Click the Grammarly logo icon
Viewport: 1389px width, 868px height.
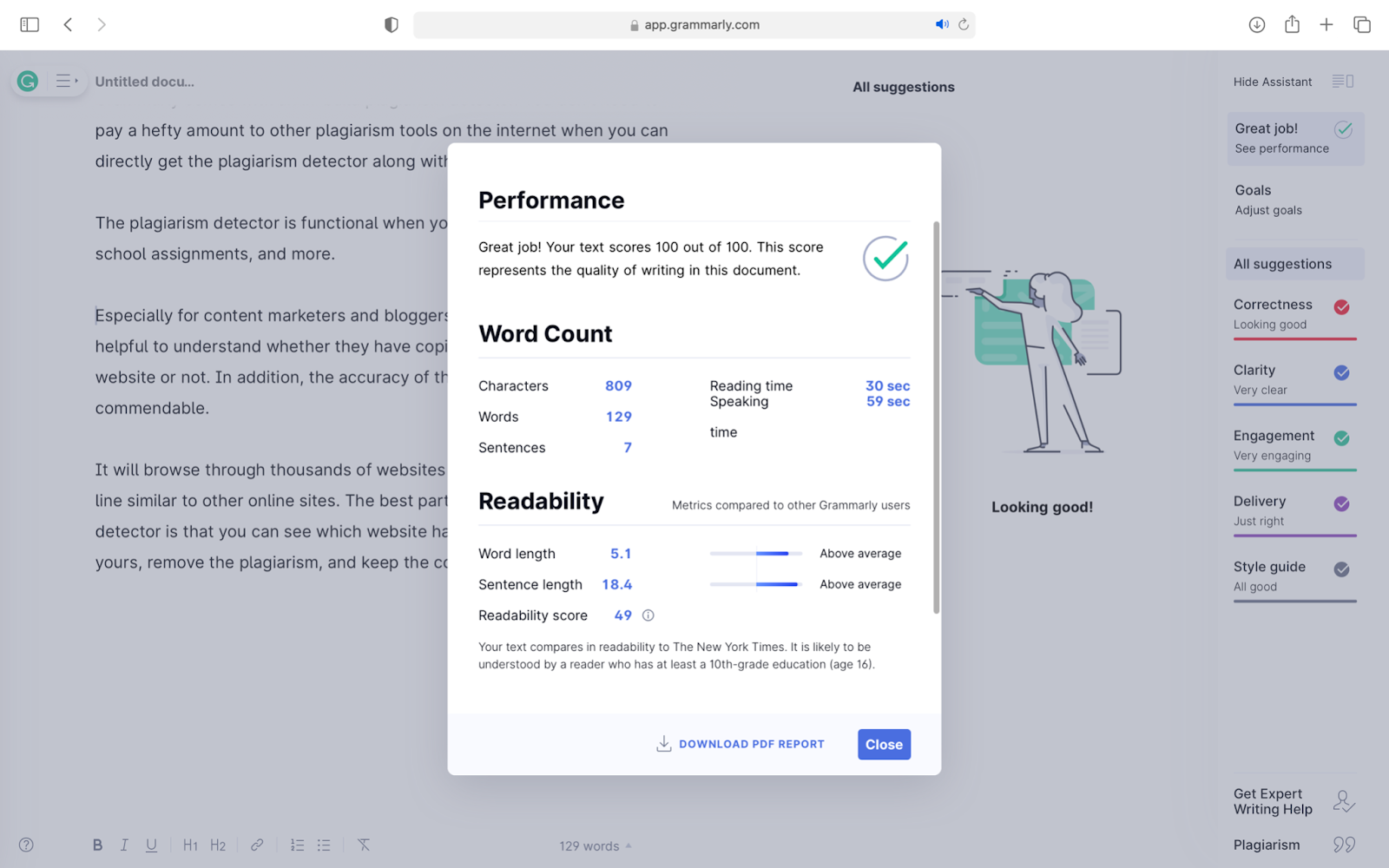tap(28, 82)
